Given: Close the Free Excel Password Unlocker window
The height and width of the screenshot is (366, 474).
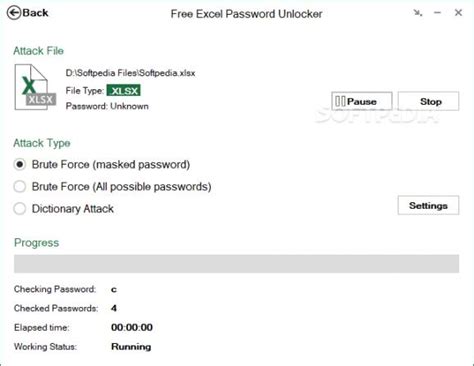Looking at the screenshot, I should 458,13.
